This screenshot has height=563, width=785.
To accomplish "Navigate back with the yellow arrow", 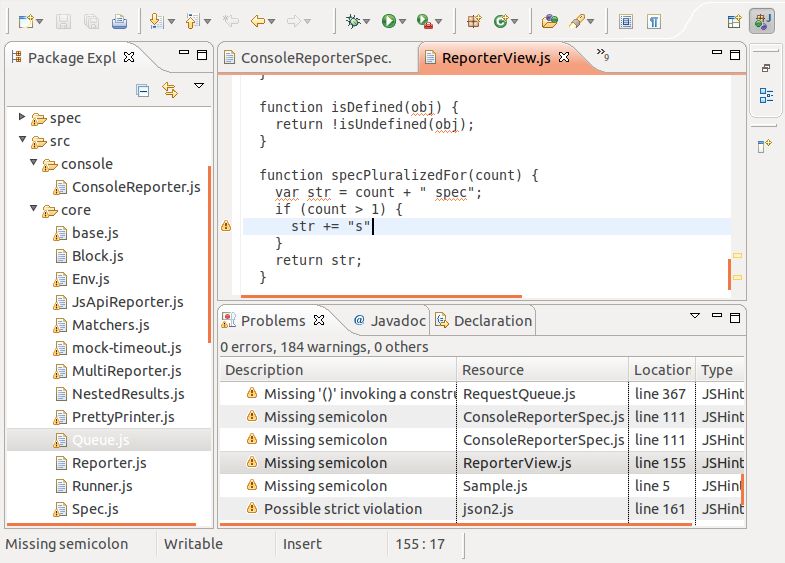I will (258, 21).
